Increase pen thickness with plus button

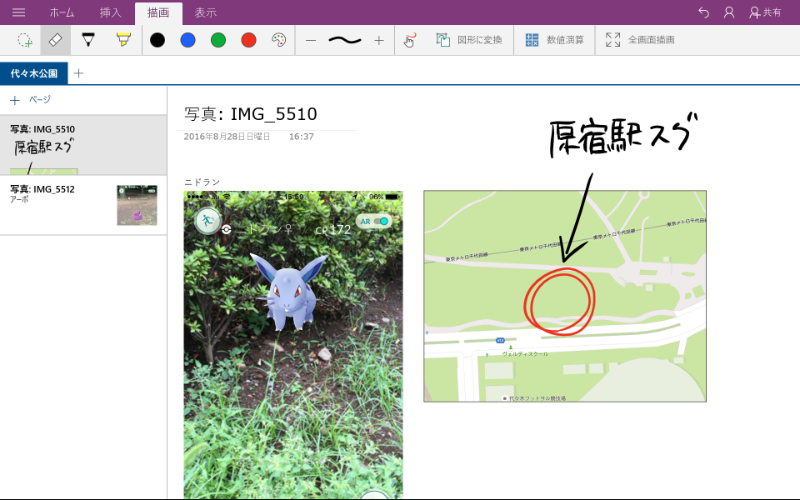tap(379, 40)
